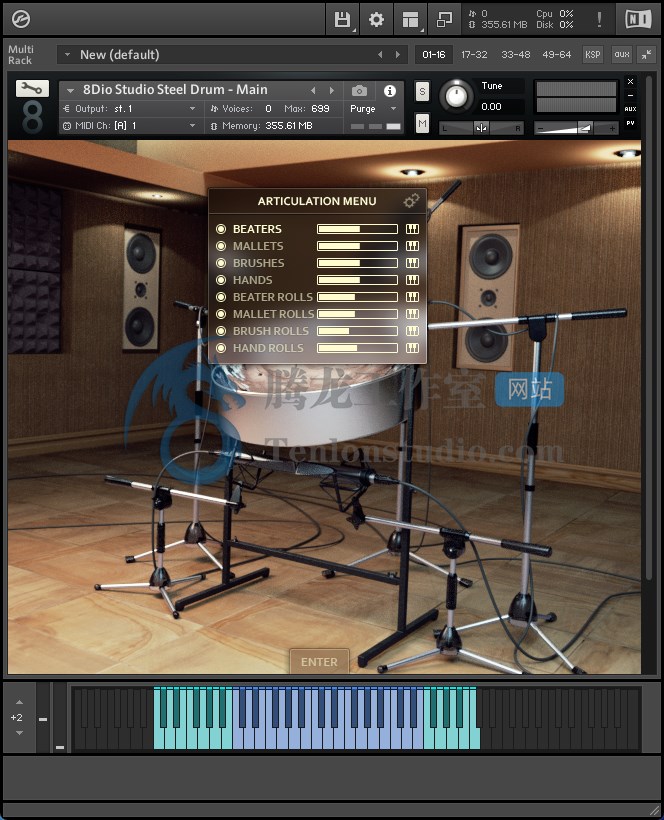Viewport: 664px width, 820px height.
Task: Click keyboard icon for MALLET ROLLS row
Action: click(413, 314)
